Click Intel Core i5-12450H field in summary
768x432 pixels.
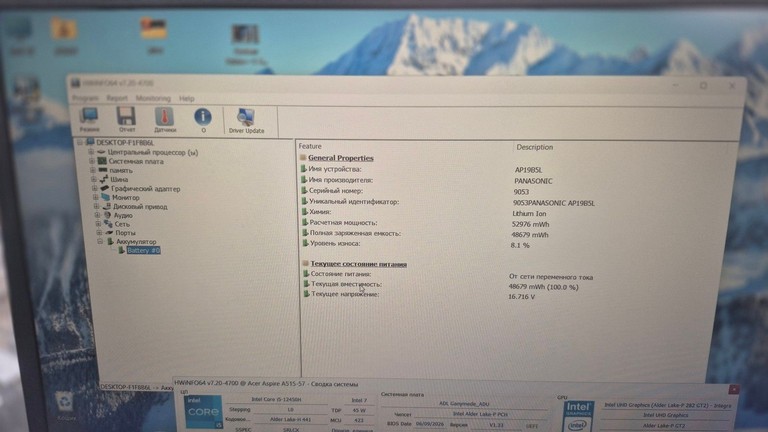[x=276, y=399]
